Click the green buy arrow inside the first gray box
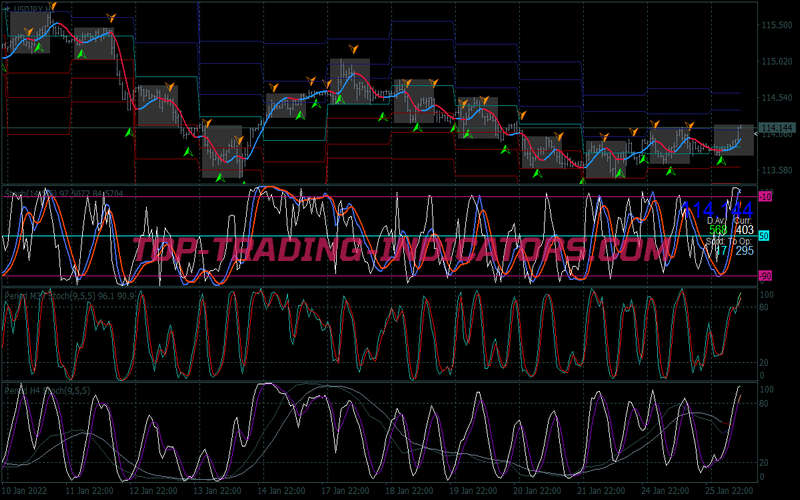Viewport: 800px width, 500px height. (x=39, y=47)
